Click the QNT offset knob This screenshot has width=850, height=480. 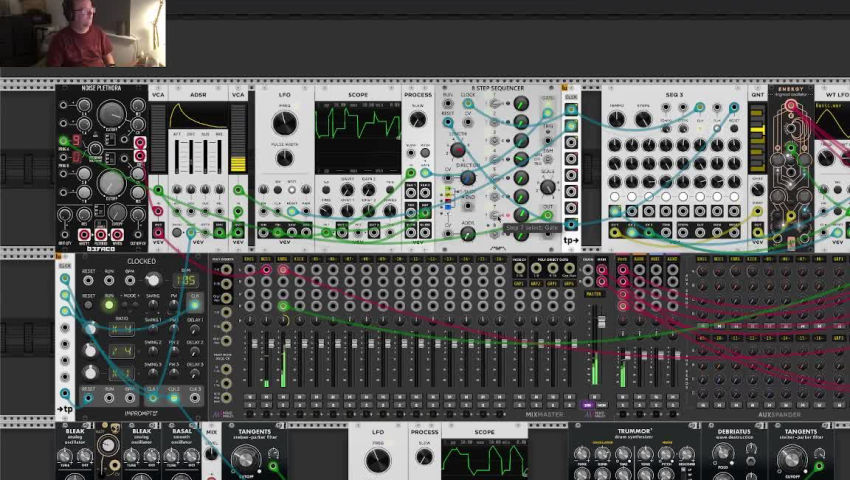(757, 190)
